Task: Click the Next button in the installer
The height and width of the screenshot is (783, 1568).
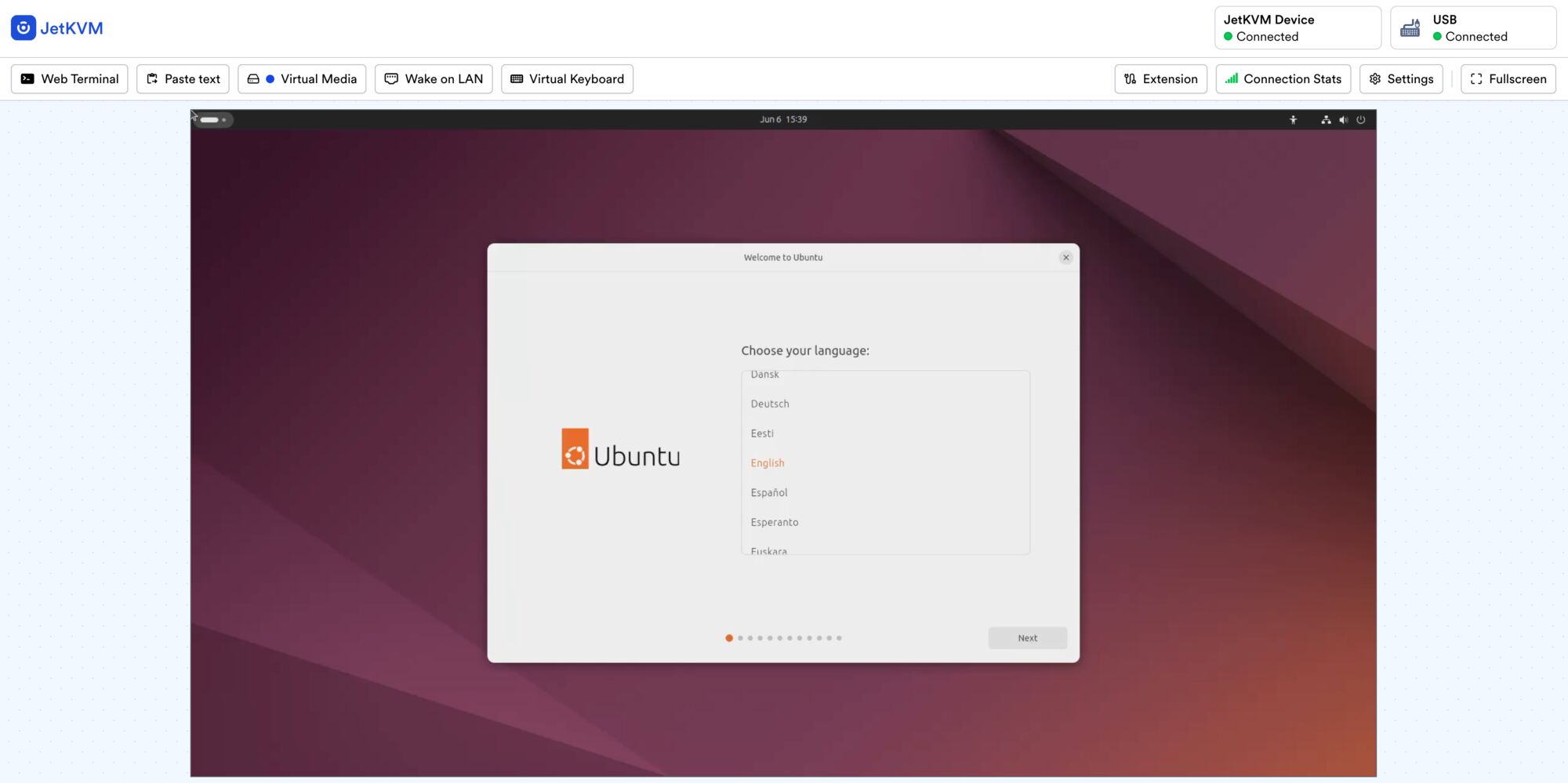Action: 1027,638
